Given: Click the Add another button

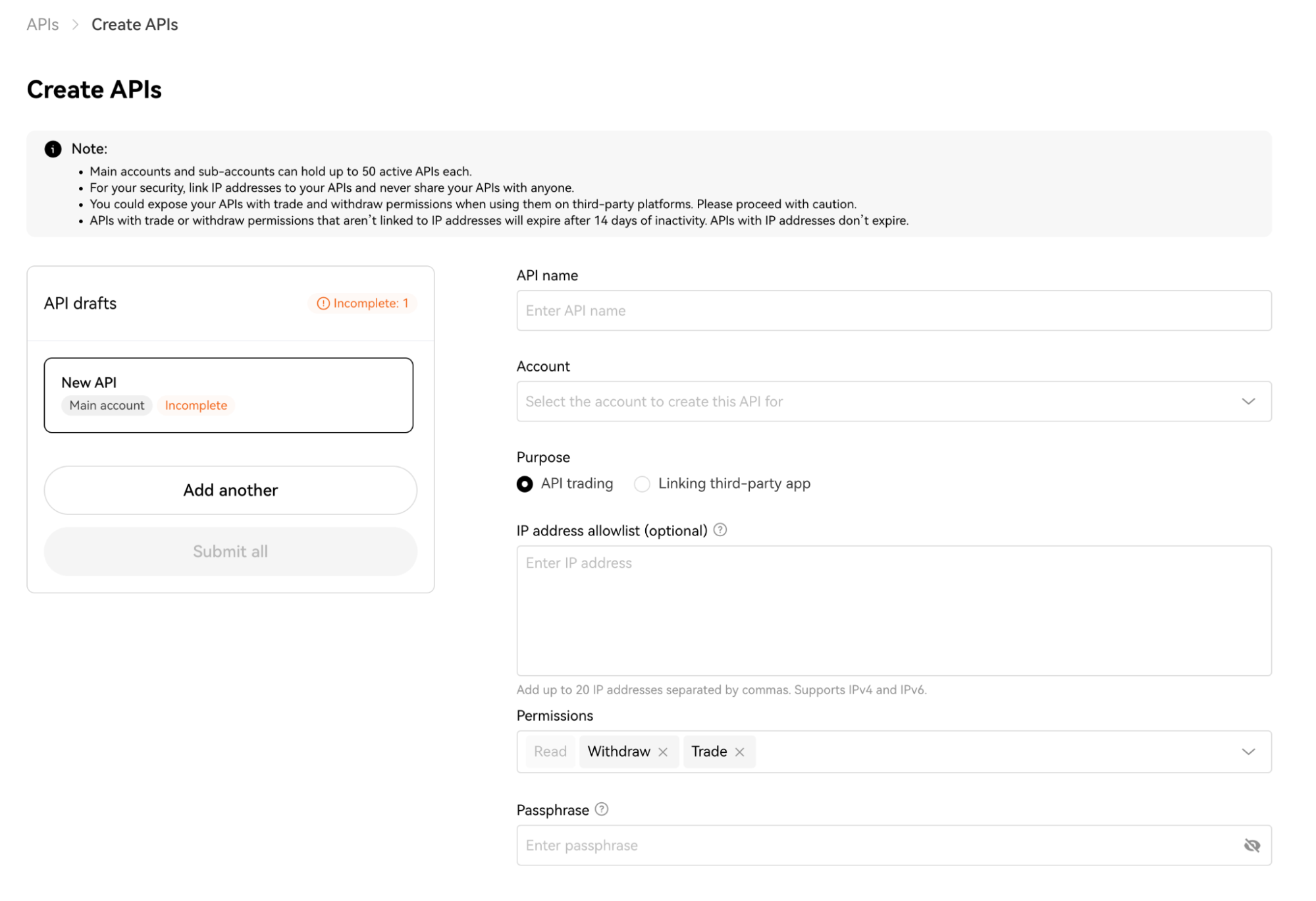Looking at the screenshot, I should pyautogui.click(x=230, y=489).
